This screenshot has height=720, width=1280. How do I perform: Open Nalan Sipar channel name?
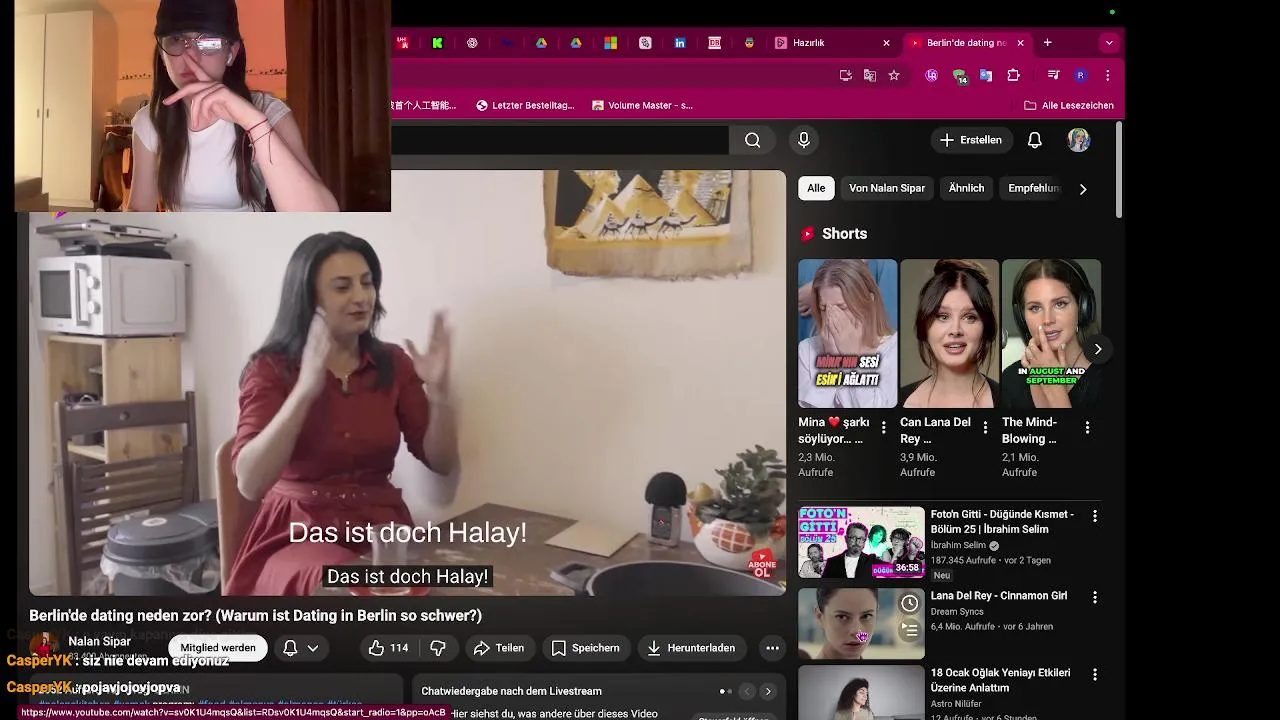pyautogui.click(x=99, y=641)
